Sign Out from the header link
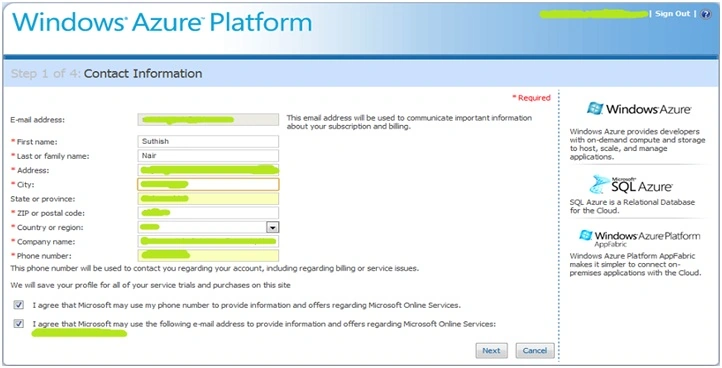The height and width of the screenshot is (368, 722). (x=672, y=14)
